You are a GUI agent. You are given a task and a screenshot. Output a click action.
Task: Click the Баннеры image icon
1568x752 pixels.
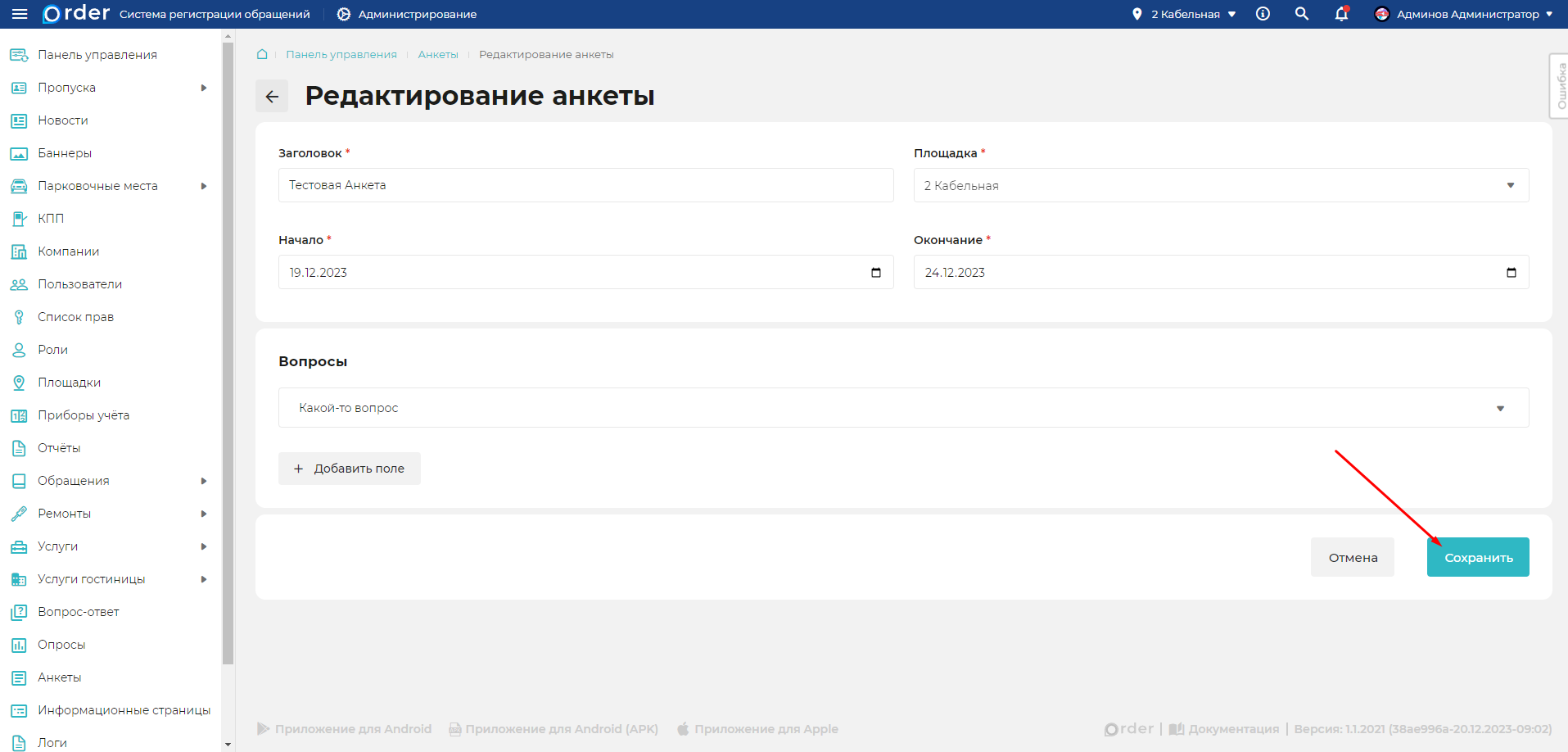tap(18, 153)
